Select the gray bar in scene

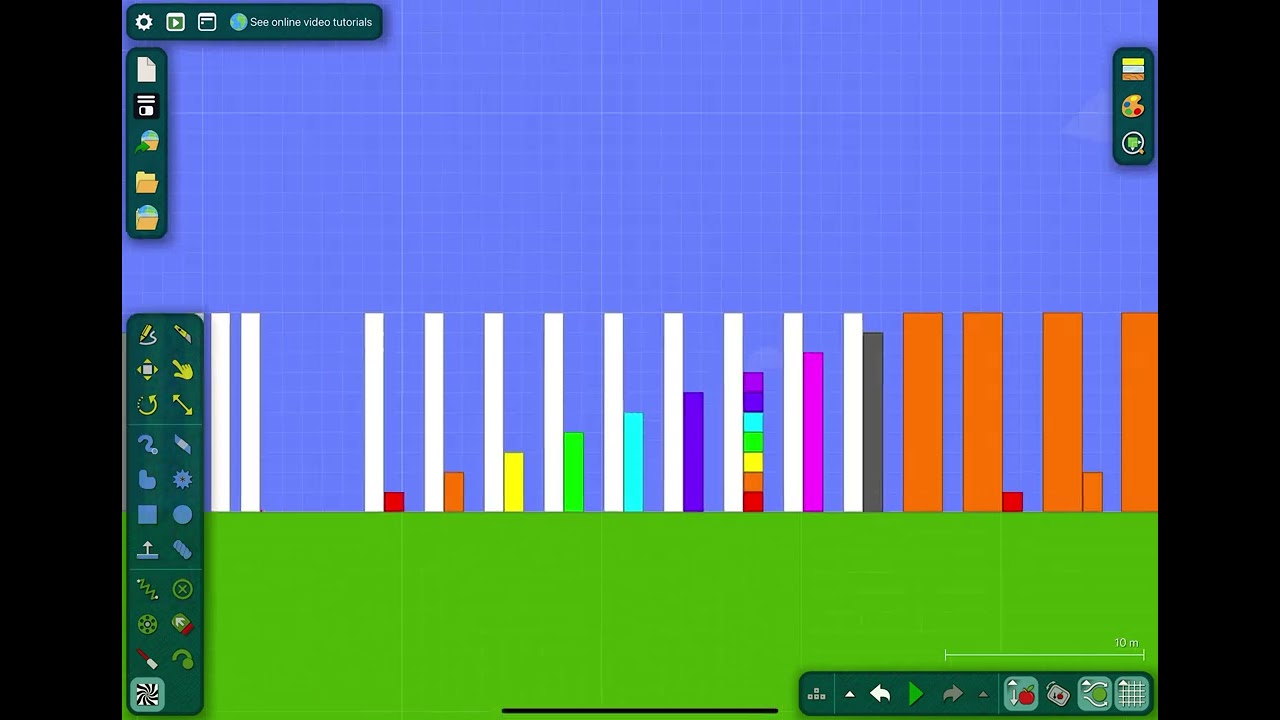pyautogui.click(x=873, y=422)
